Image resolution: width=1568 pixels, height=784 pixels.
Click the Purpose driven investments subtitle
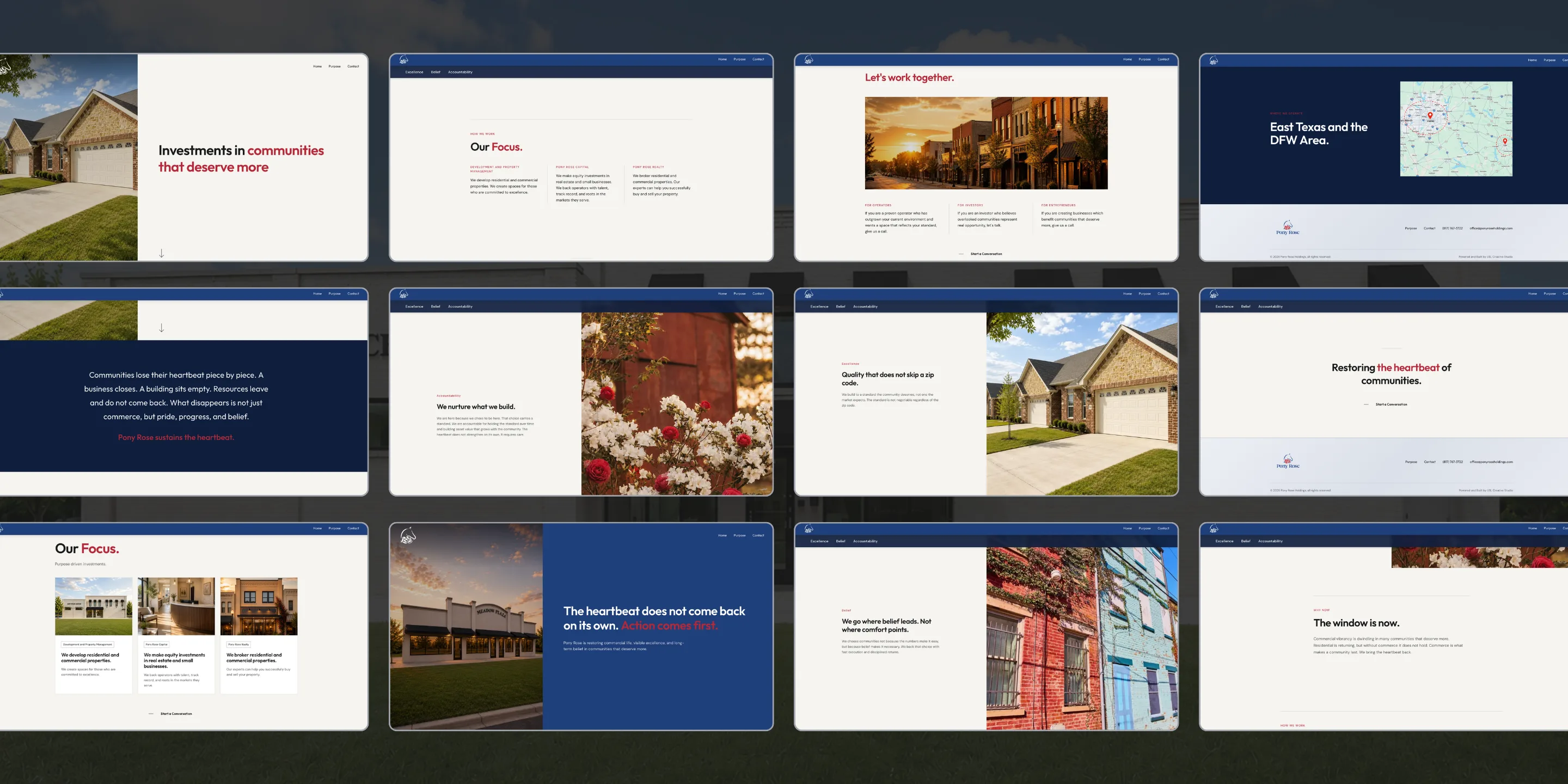(x=81, y=563)
